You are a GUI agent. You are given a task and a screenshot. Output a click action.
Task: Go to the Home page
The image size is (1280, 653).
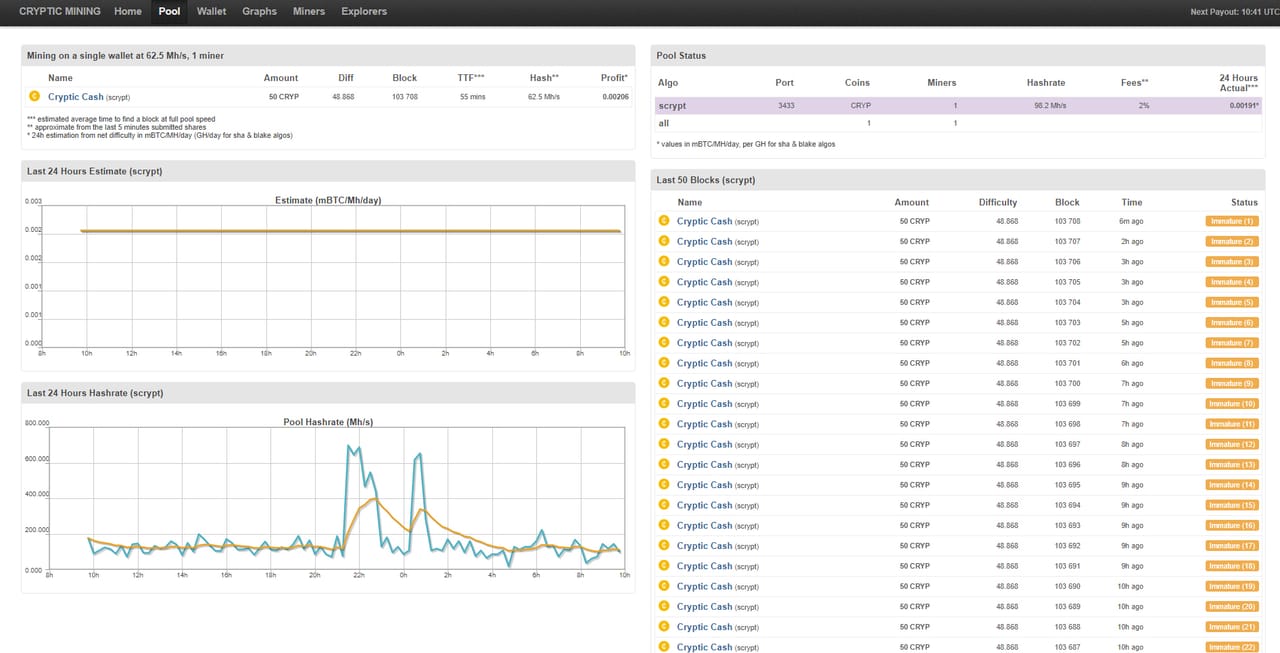pyautogui.click(x=128, y=12)
